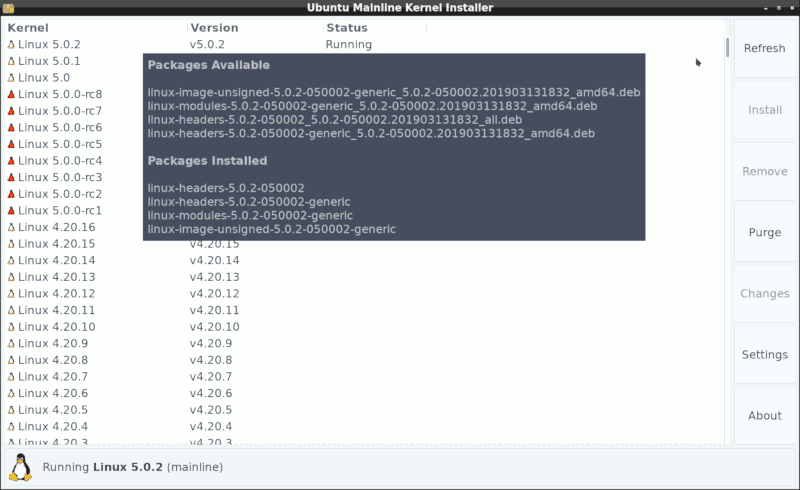Click version cell v4.20.10

214,327
